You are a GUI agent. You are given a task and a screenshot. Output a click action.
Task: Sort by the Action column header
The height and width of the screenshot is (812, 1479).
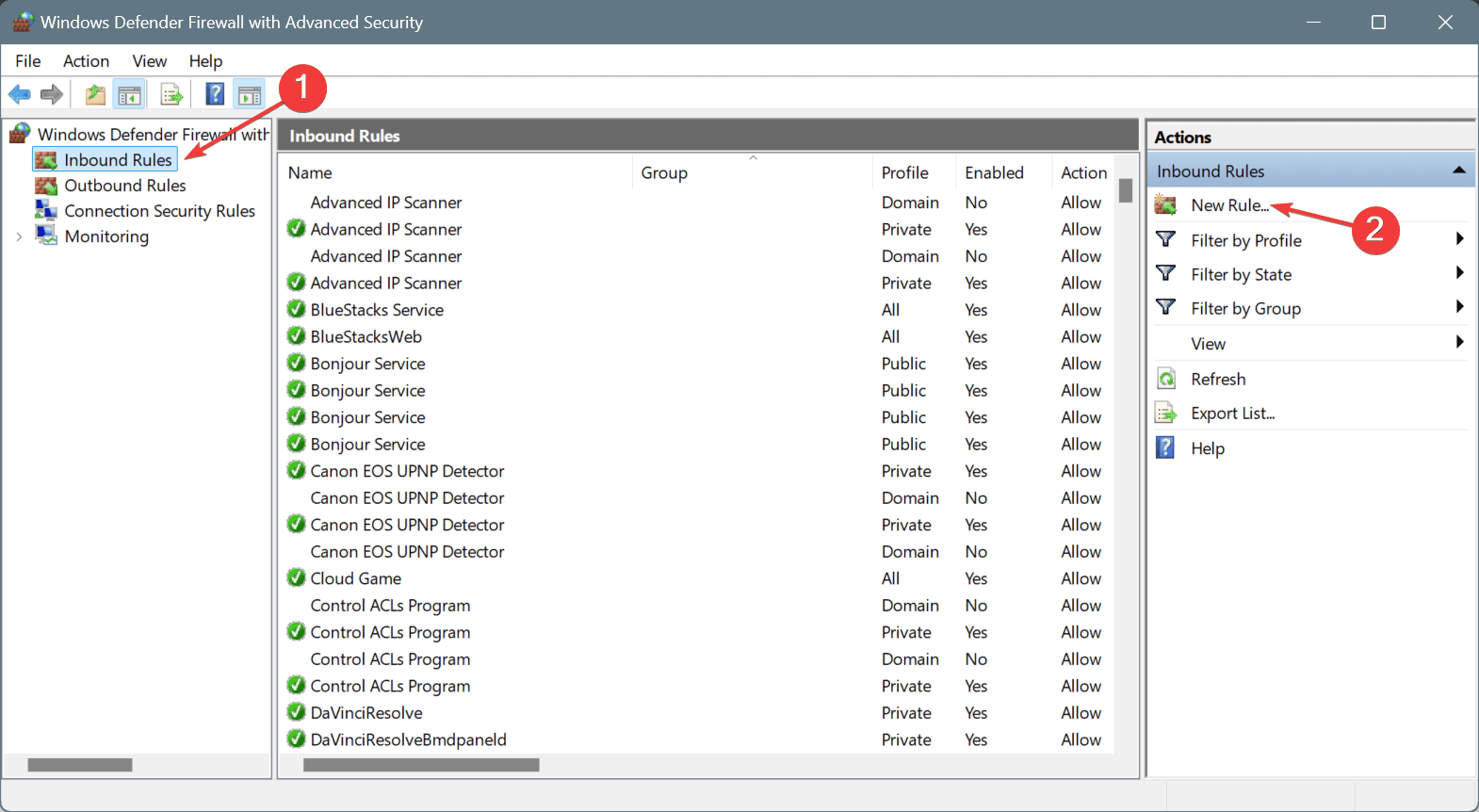click(x=1083, y=172)
